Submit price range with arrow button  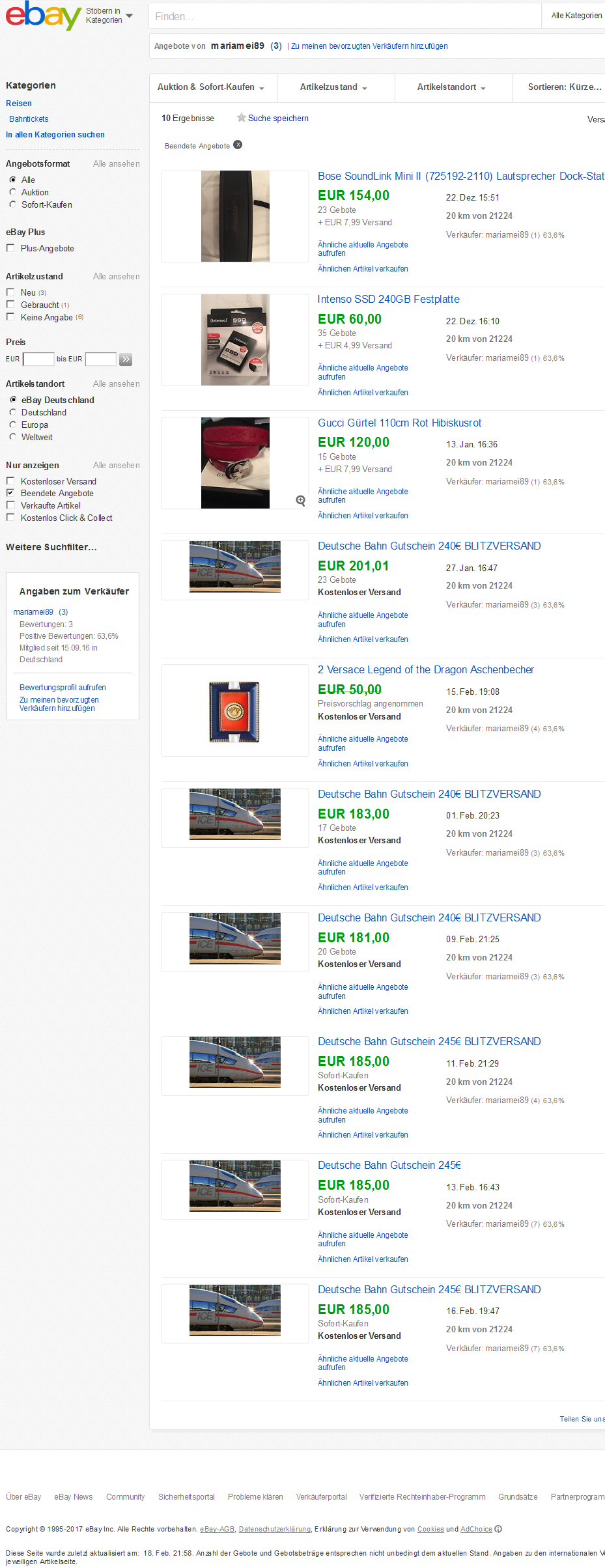pos(126,359)
